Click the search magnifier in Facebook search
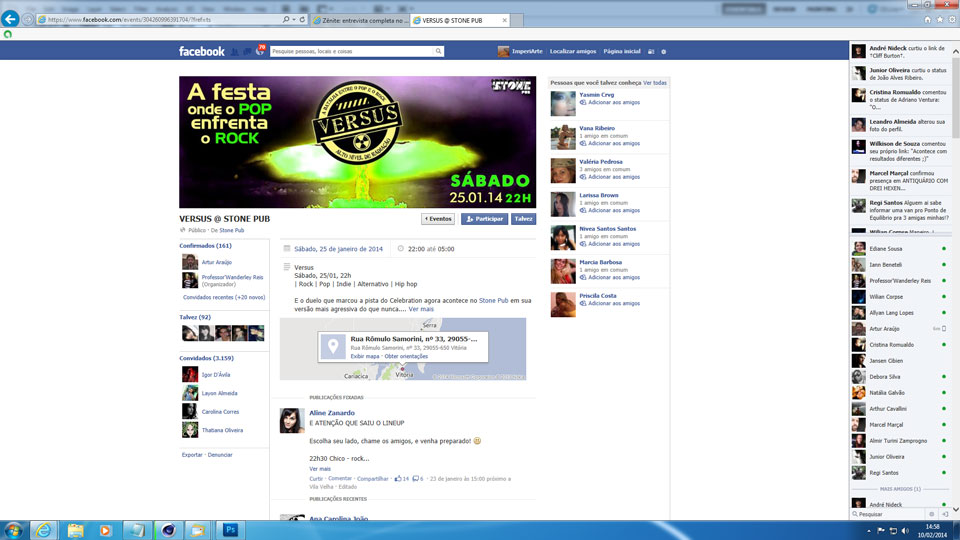The height and width of the screenshot is (540, 960). coord(438,51)
